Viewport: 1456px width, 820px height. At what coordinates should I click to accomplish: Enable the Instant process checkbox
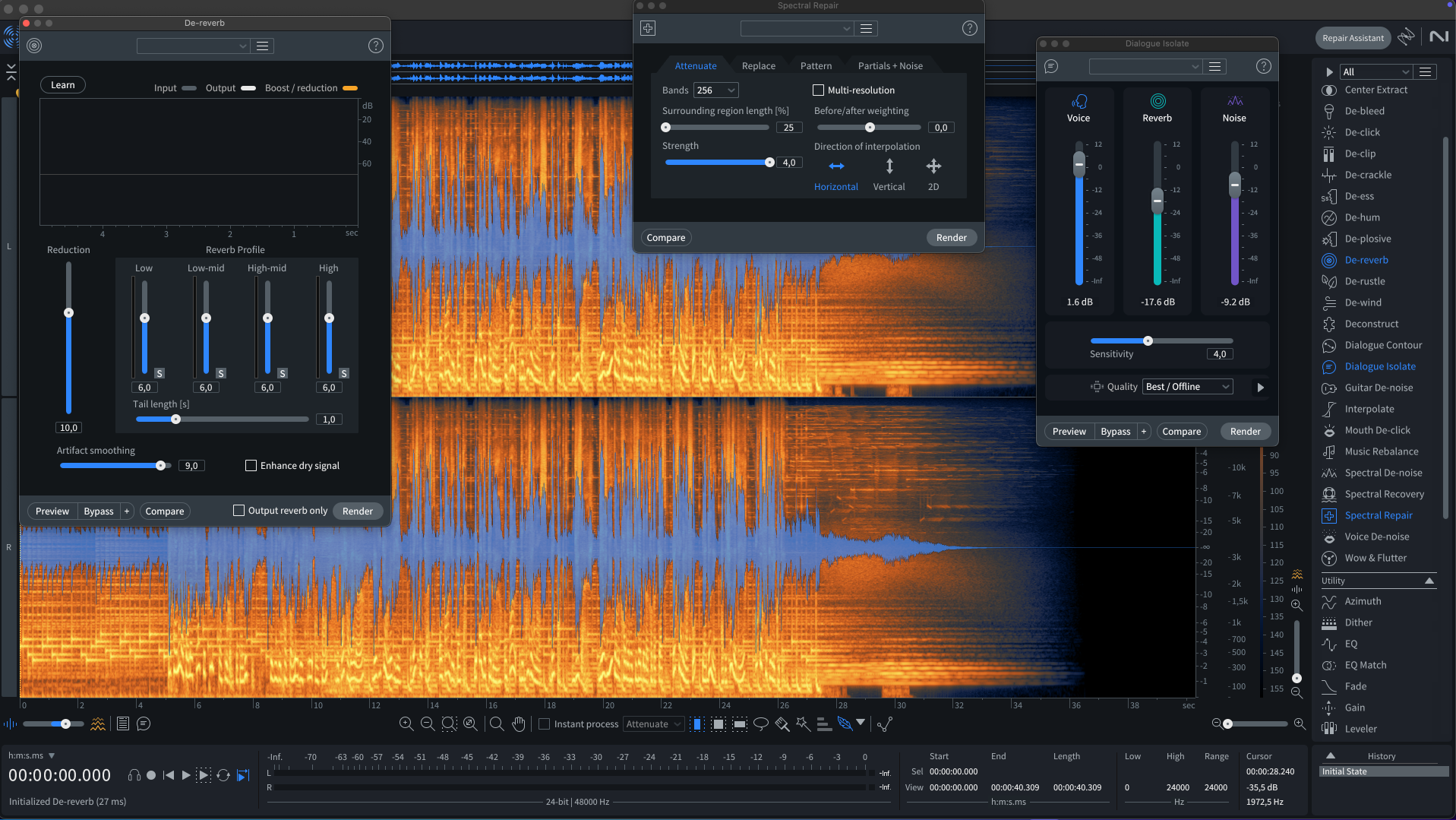(x=544, y=724)
